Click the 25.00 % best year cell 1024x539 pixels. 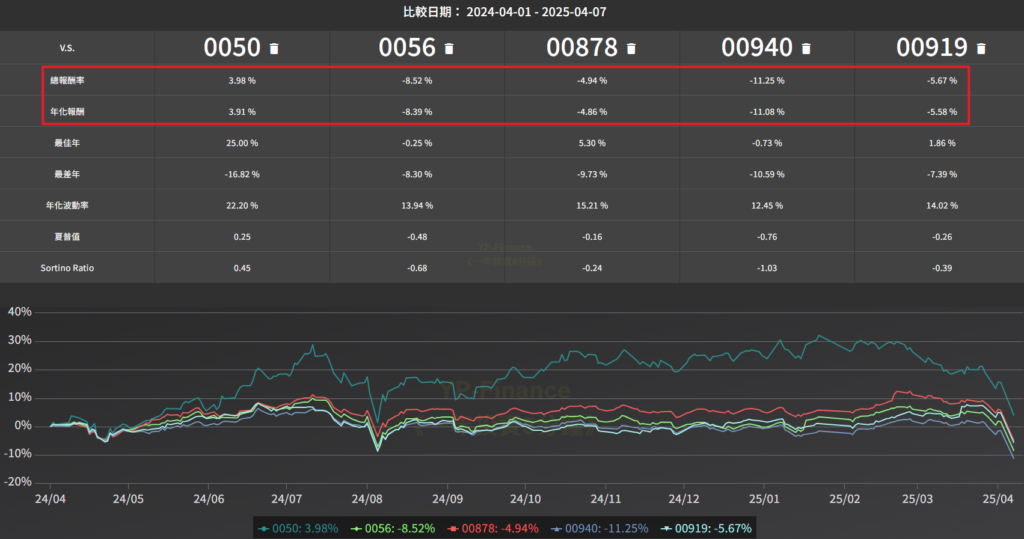pyautogui.click(x=242, y=143)
